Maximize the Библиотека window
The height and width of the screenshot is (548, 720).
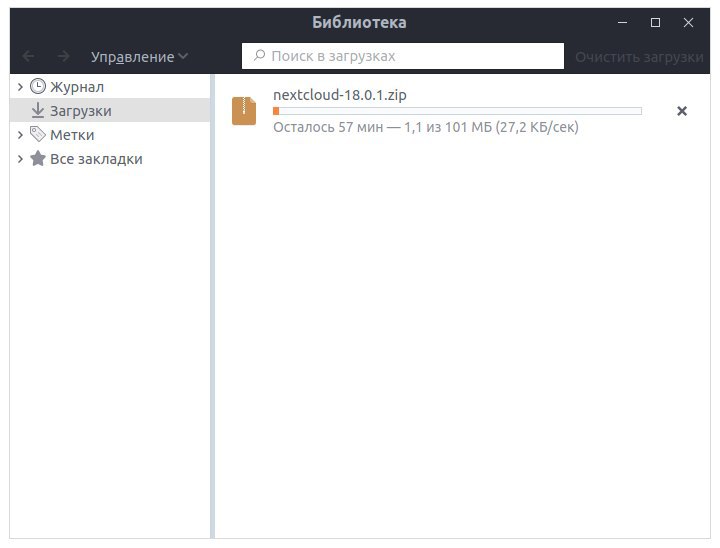point(655,22)
